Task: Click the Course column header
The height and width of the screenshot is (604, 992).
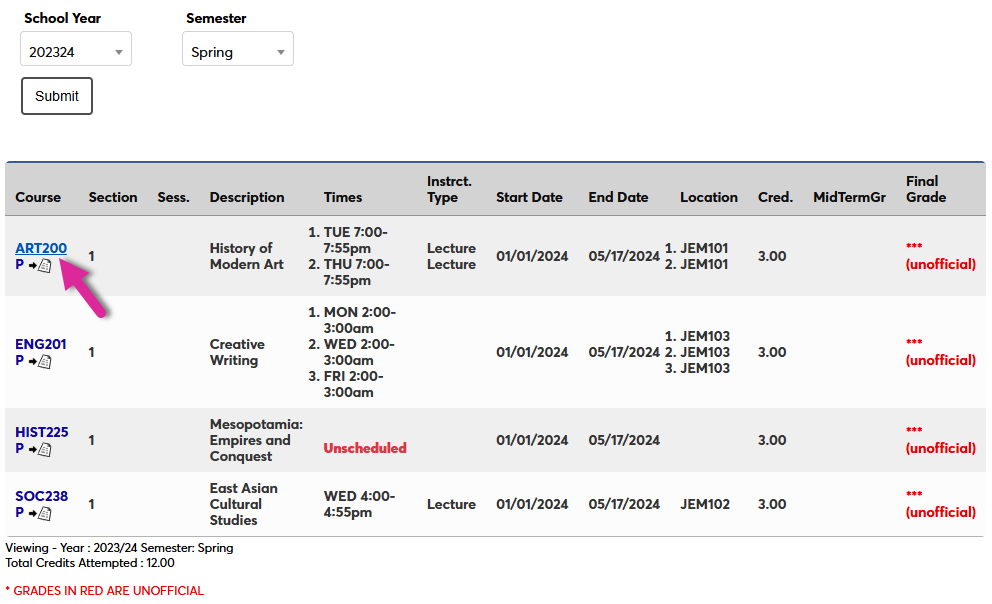Action: 39,197
